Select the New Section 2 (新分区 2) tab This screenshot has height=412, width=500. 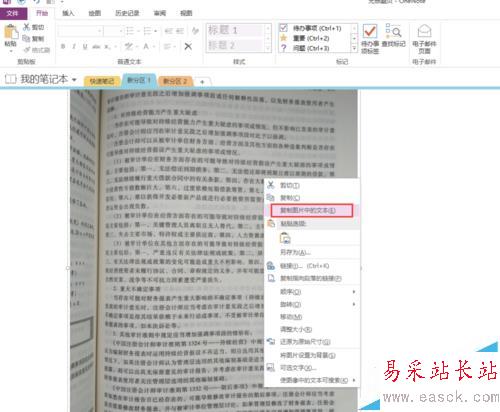175,81
